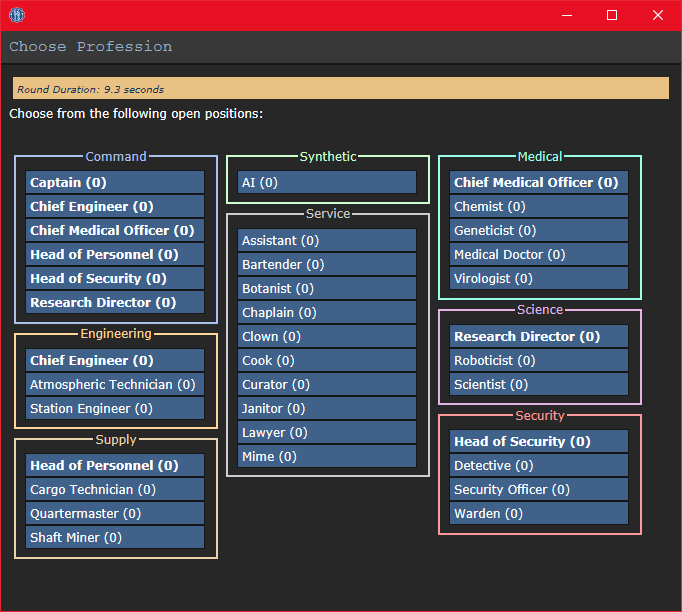Viewport: 682px width, 612px height.
Task: Pick the Roboticist job
Action: click(x=539, y=360)
